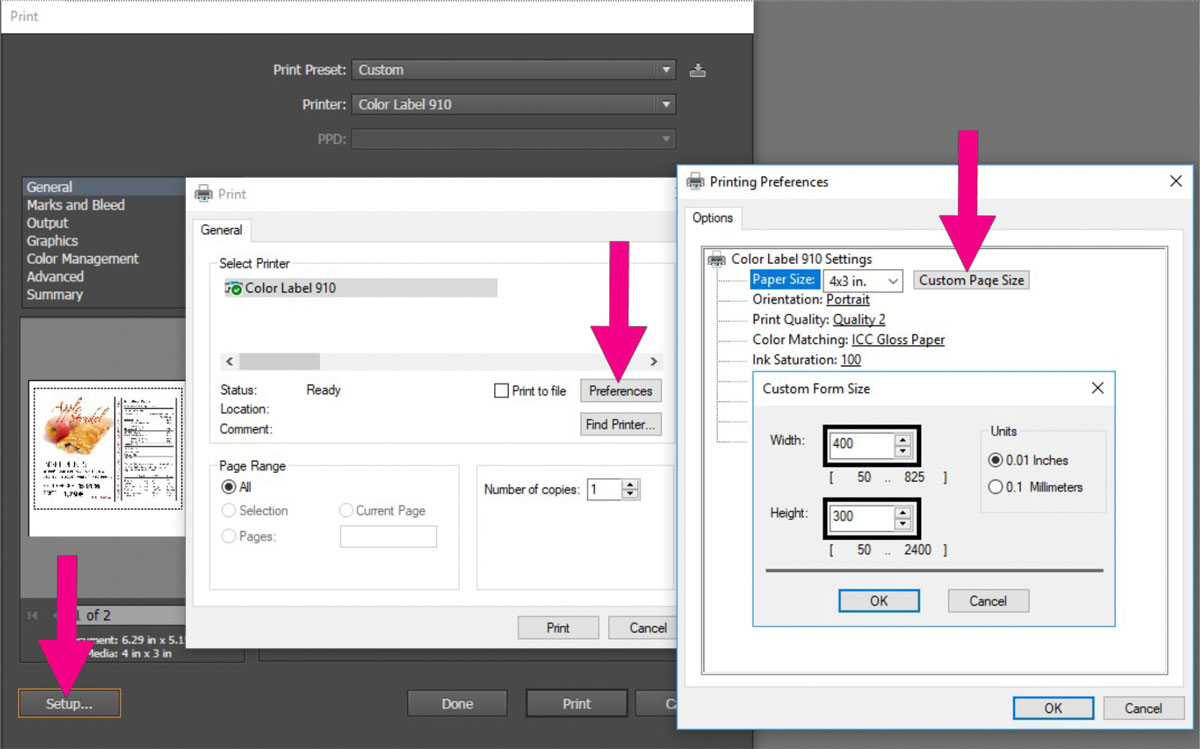Choose 0.1 Millimeters units
Viewport: 1200px width, 749px height.
995,487
